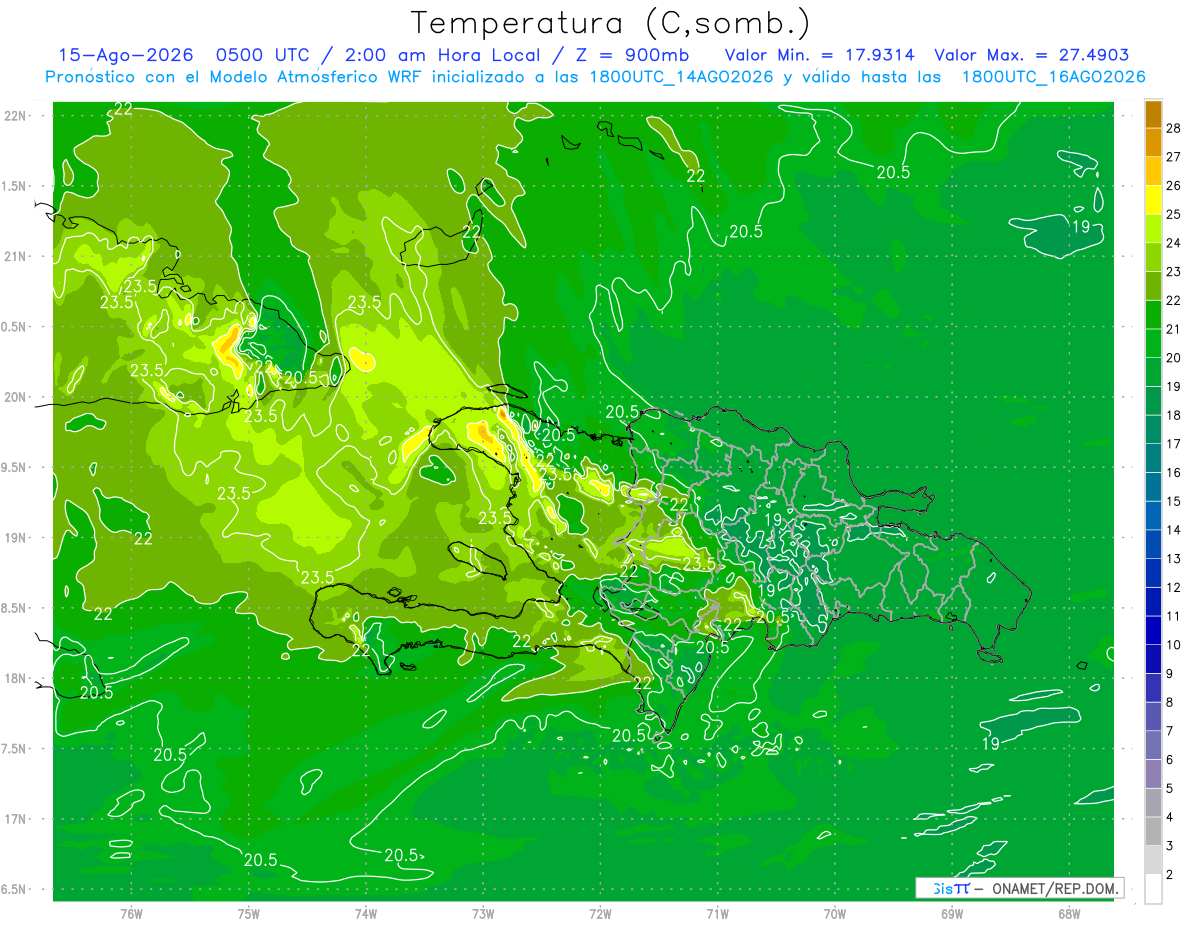Click the "74W" longitude axis label
Image resolution: width=1200 pixels, height=927 pixels.
[365, 913]
